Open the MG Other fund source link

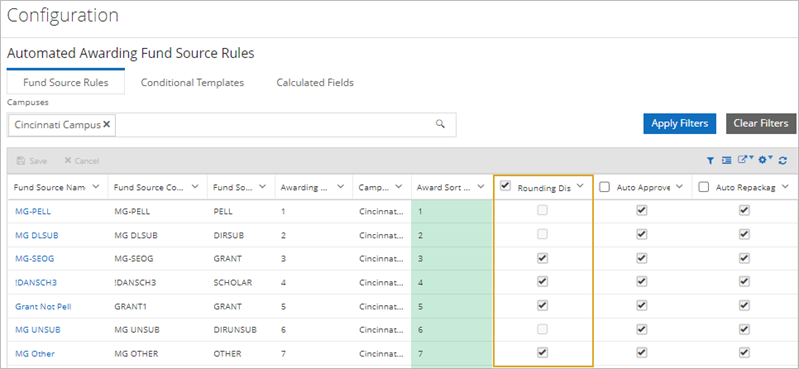(35, 354)
